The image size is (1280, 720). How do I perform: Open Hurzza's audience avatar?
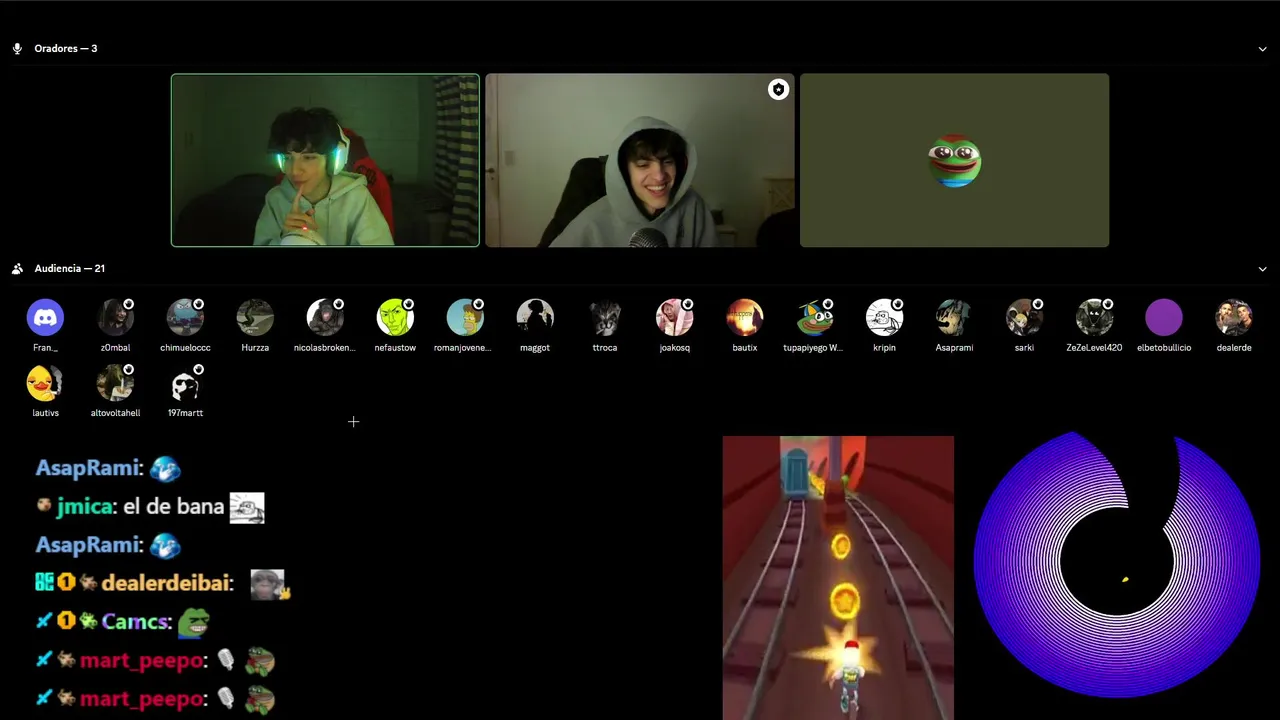[255, 317]
